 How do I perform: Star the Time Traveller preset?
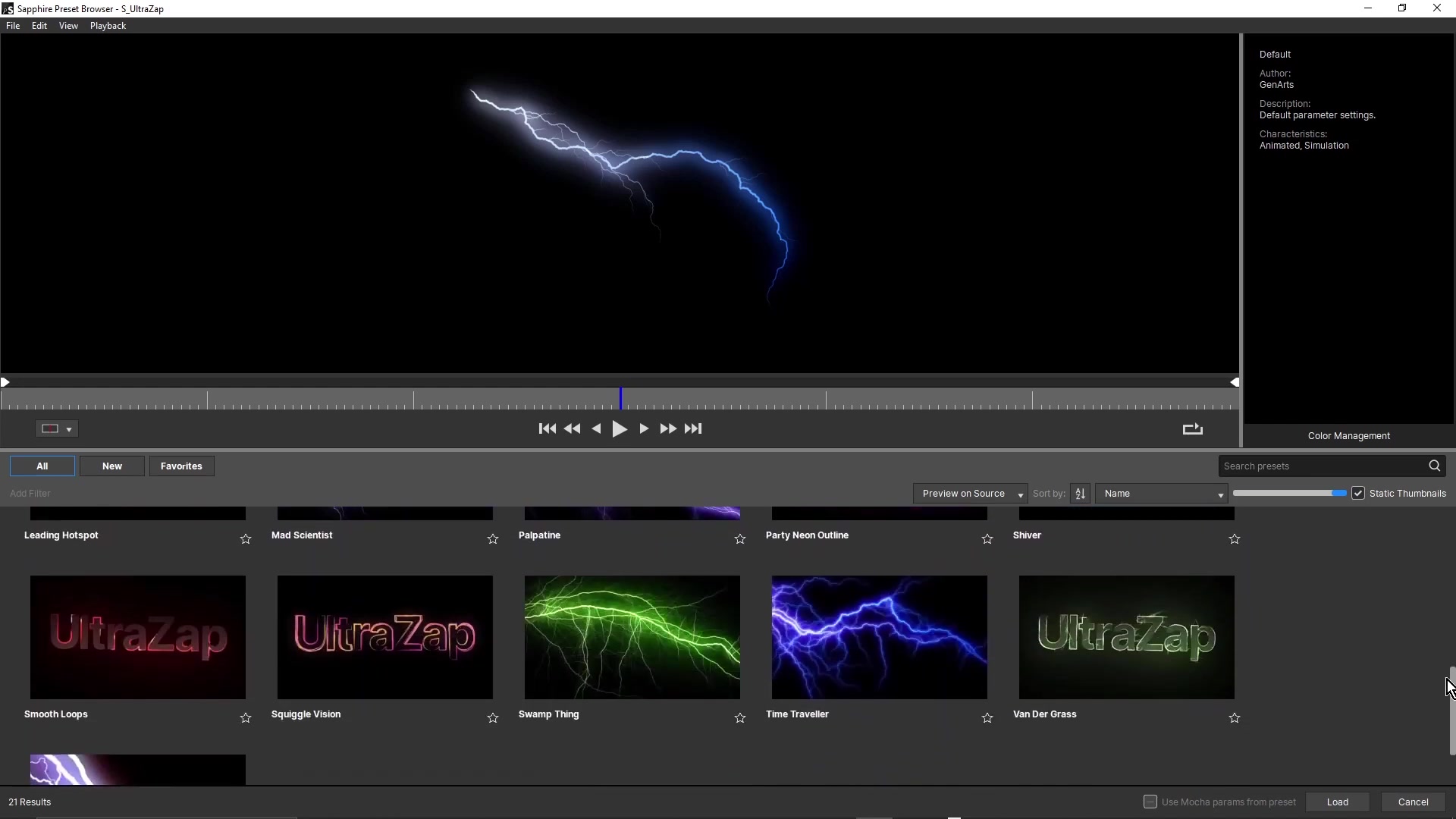pos(987,718)
